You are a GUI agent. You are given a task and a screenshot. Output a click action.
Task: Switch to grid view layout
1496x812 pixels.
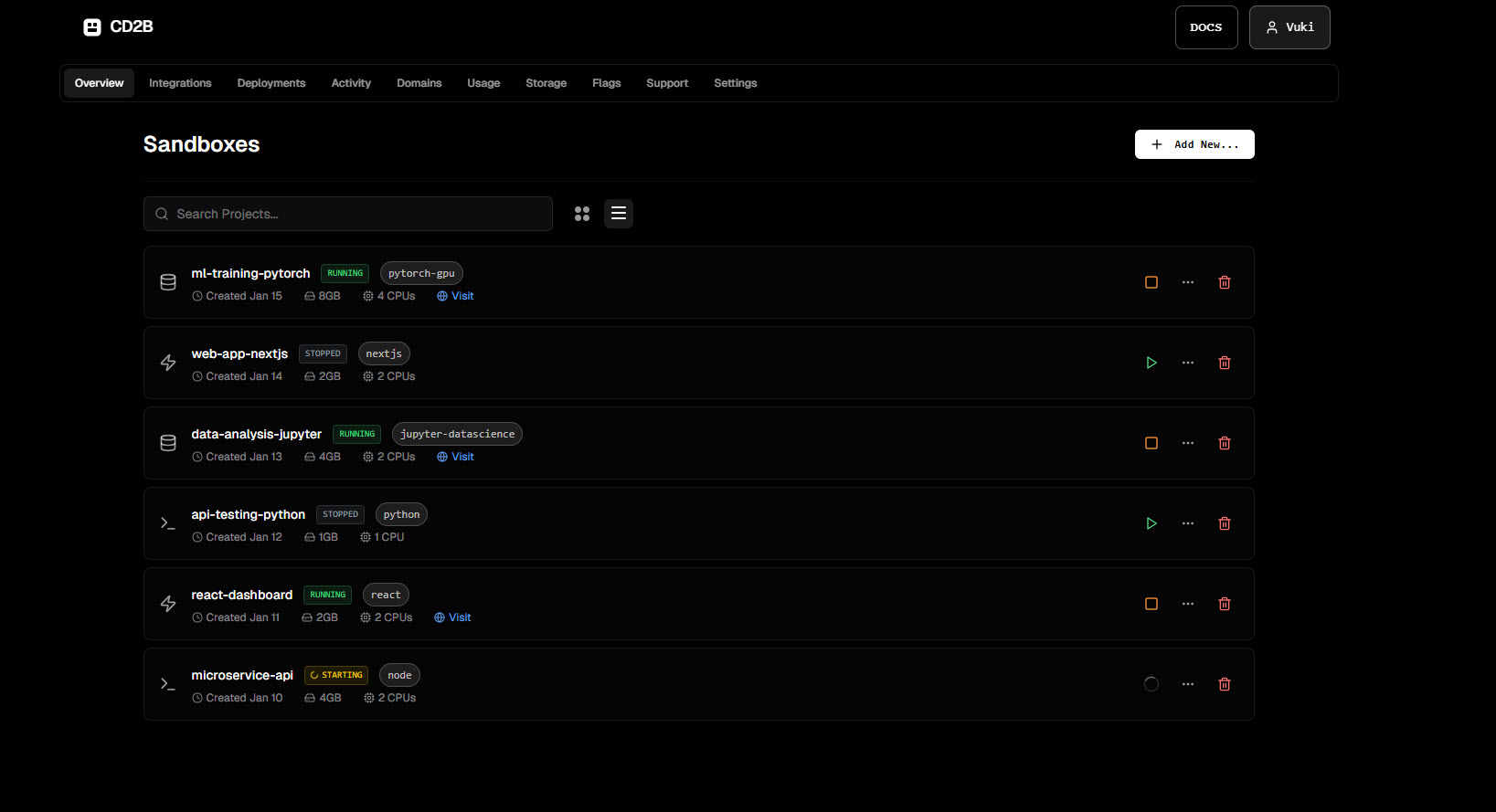point(582,214)
